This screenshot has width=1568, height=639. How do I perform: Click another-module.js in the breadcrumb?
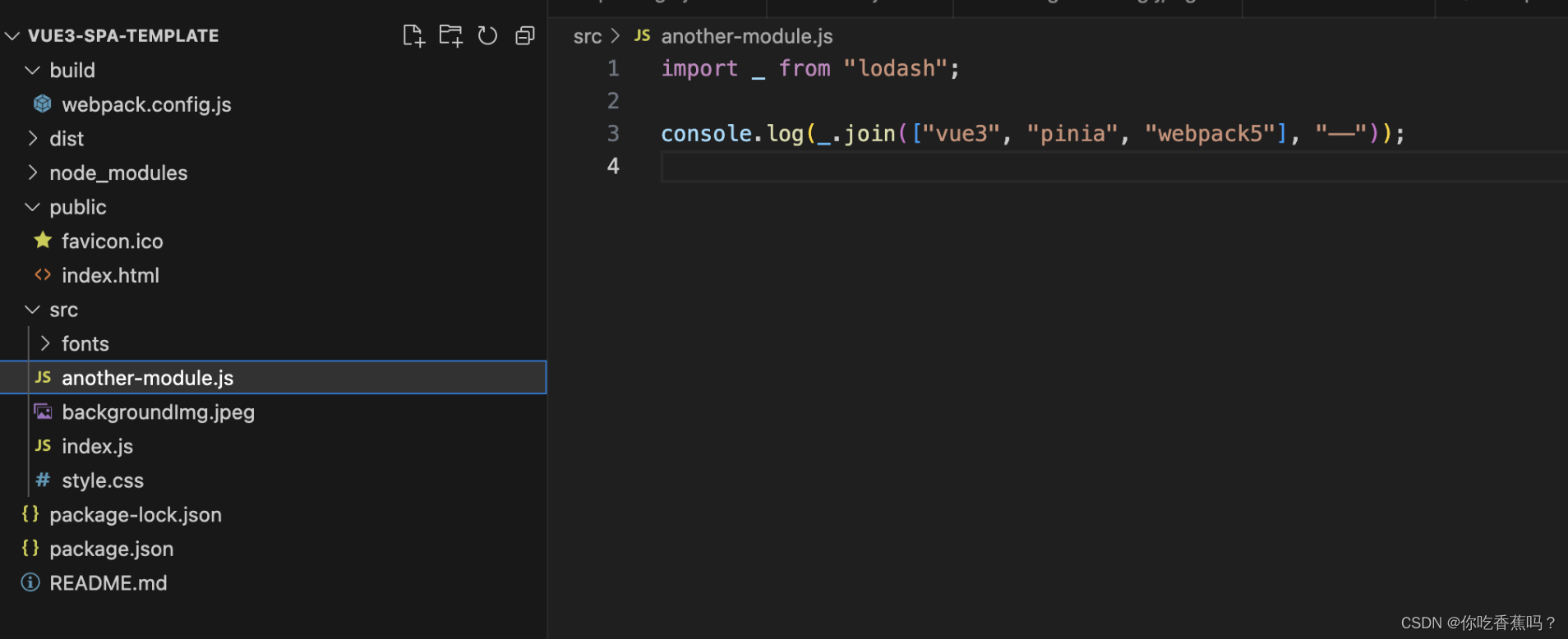(x=747, y=36)
